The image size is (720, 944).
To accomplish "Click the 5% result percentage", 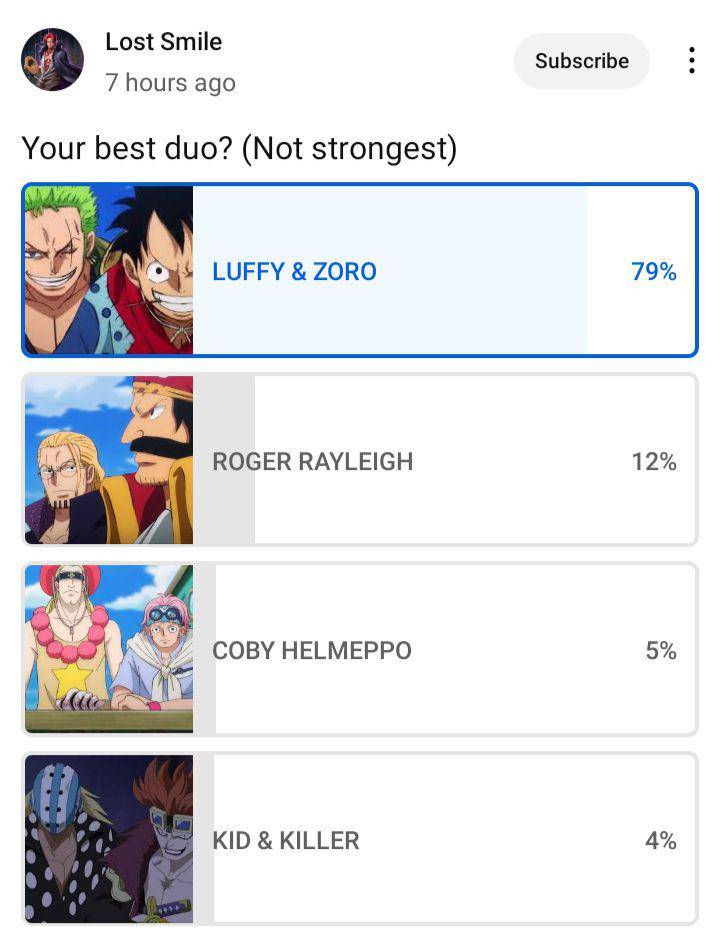I will (661, 651).
